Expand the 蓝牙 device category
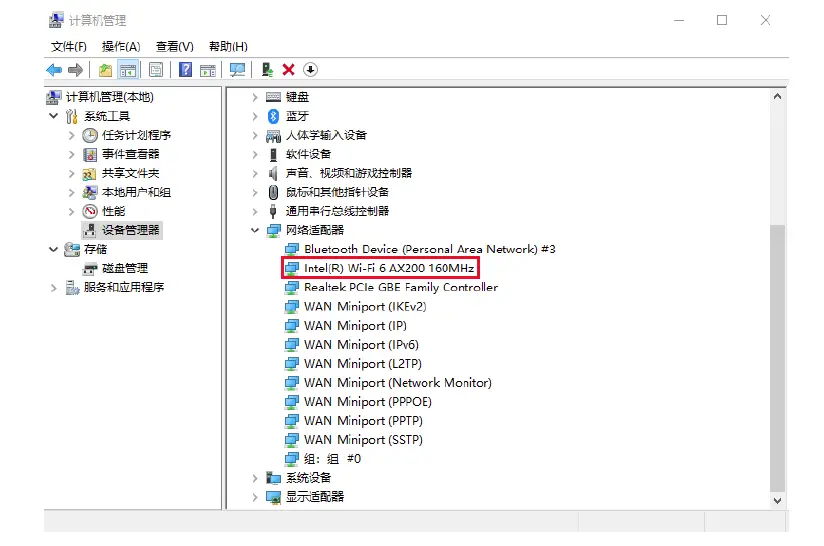The image size is (824, 546). point(255,116)
